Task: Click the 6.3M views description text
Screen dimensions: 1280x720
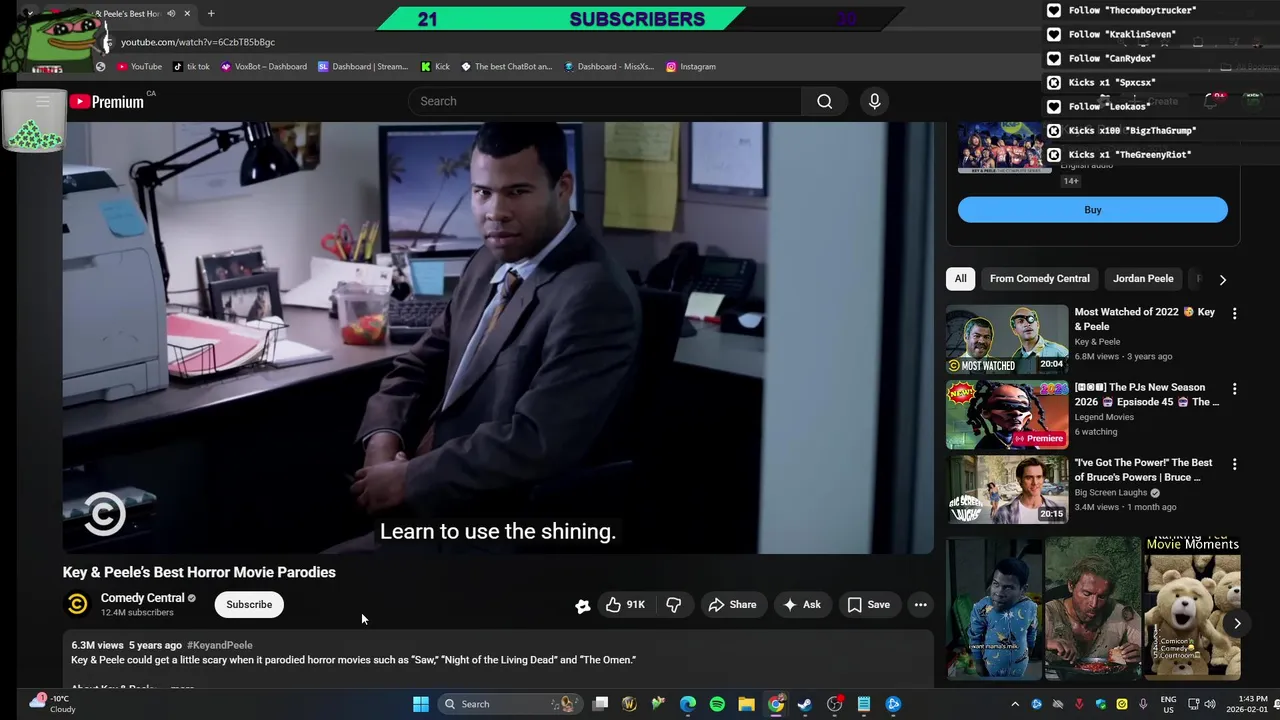Action: (98, 645)
